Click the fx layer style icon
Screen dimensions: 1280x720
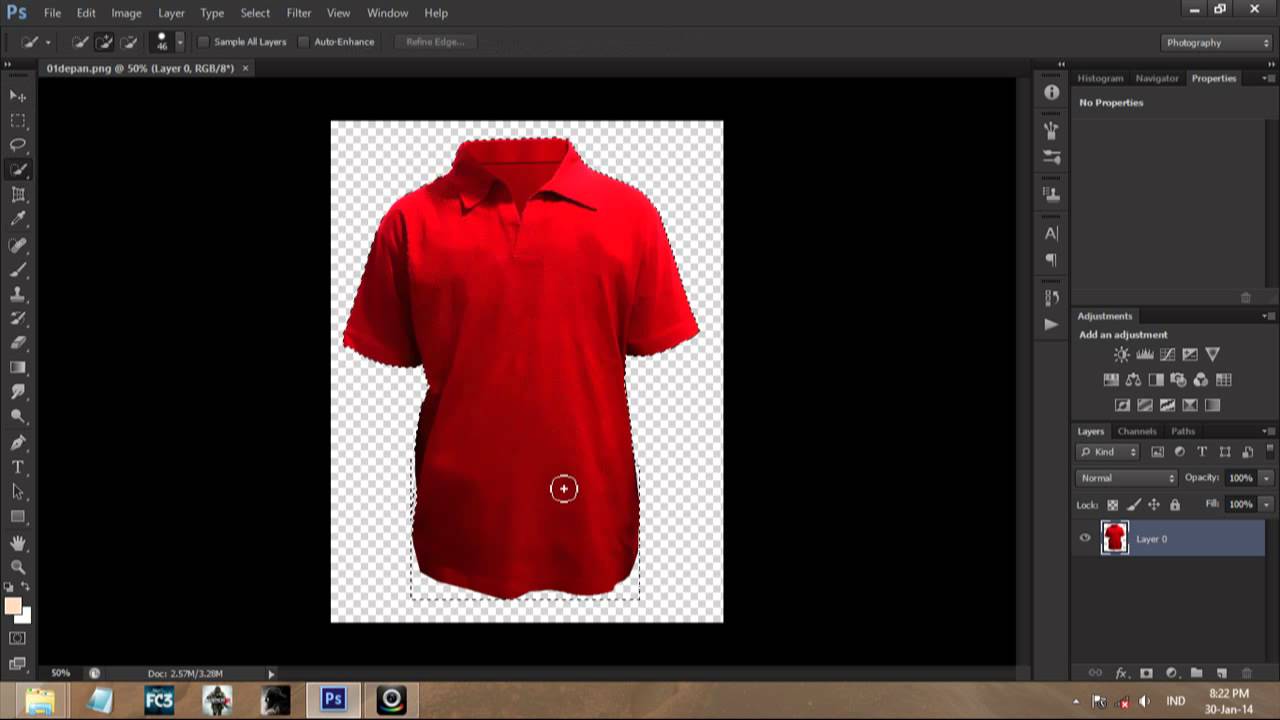pos(1121,674)
